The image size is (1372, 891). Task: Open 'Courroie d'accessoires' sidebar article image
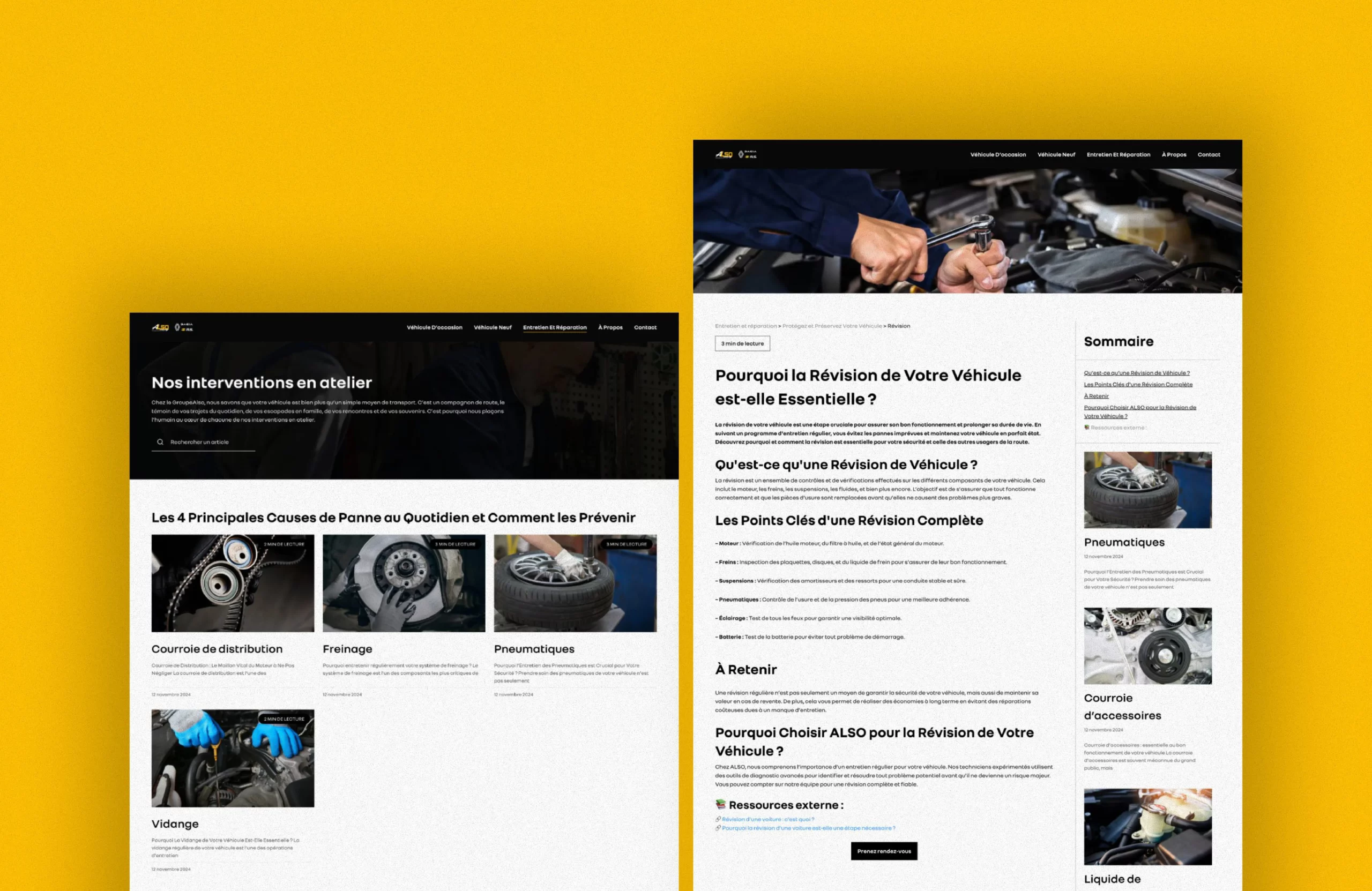[1147, 646]
